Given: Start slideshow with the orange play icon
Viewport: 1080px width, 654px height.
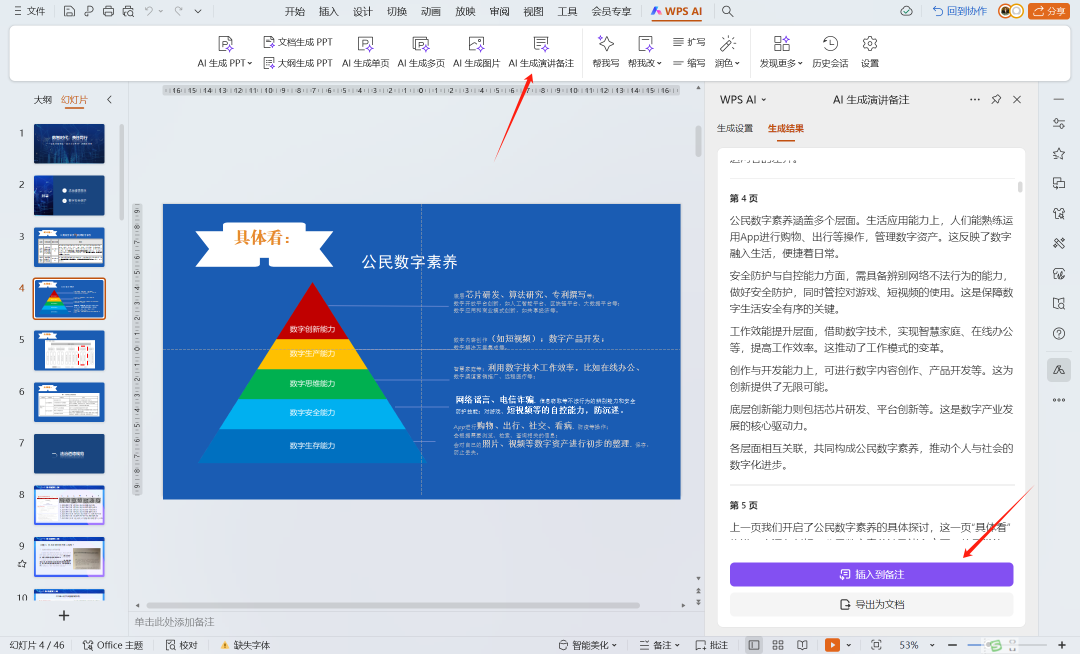Looking at the screenshot, I should coord(833,644).
